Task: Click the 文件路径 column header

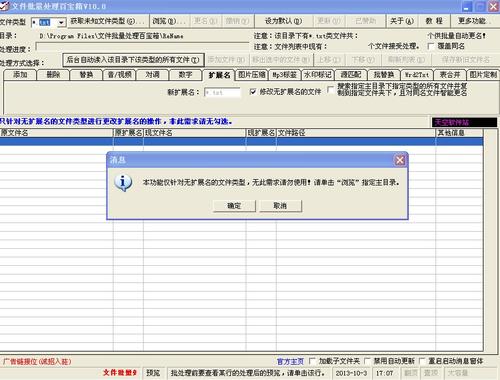Action: [356, 133]
